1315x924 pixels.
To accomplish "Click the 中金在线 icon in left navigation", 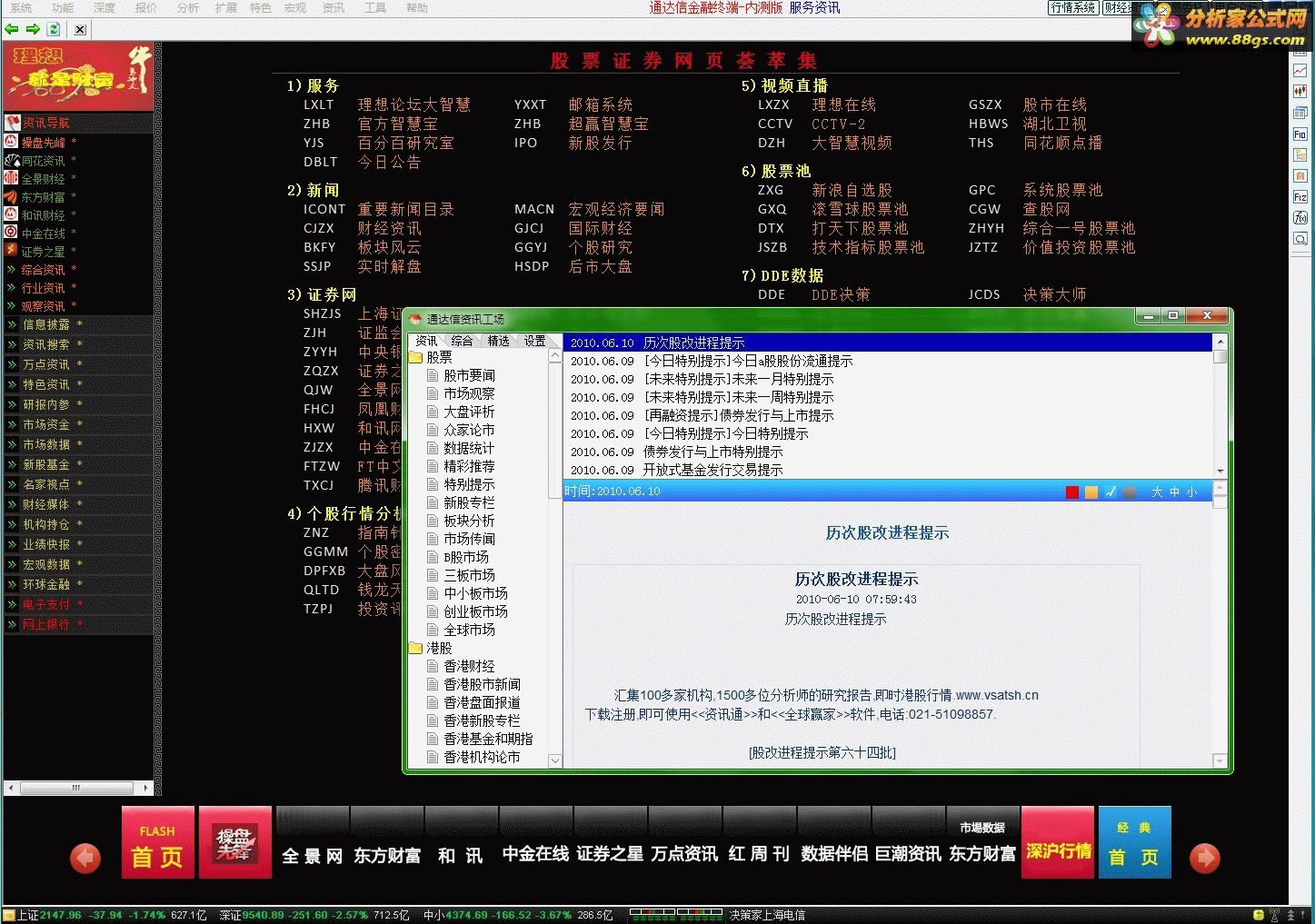I will (x=11, y=233).
